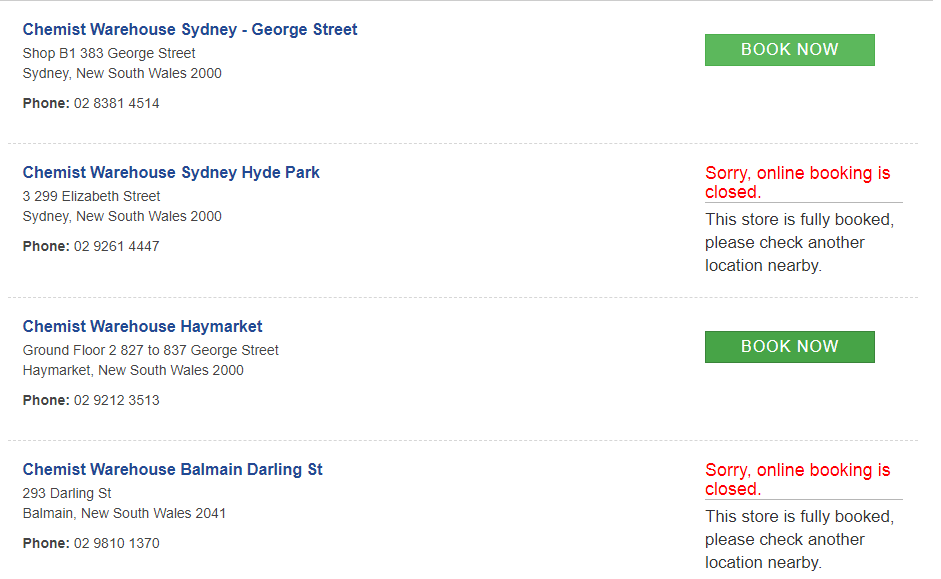Image resolution: width=941 pixels, height=579 pixels.
Task: Click the 3 299 Elizabeth Street address
Action: pos(91,197)
